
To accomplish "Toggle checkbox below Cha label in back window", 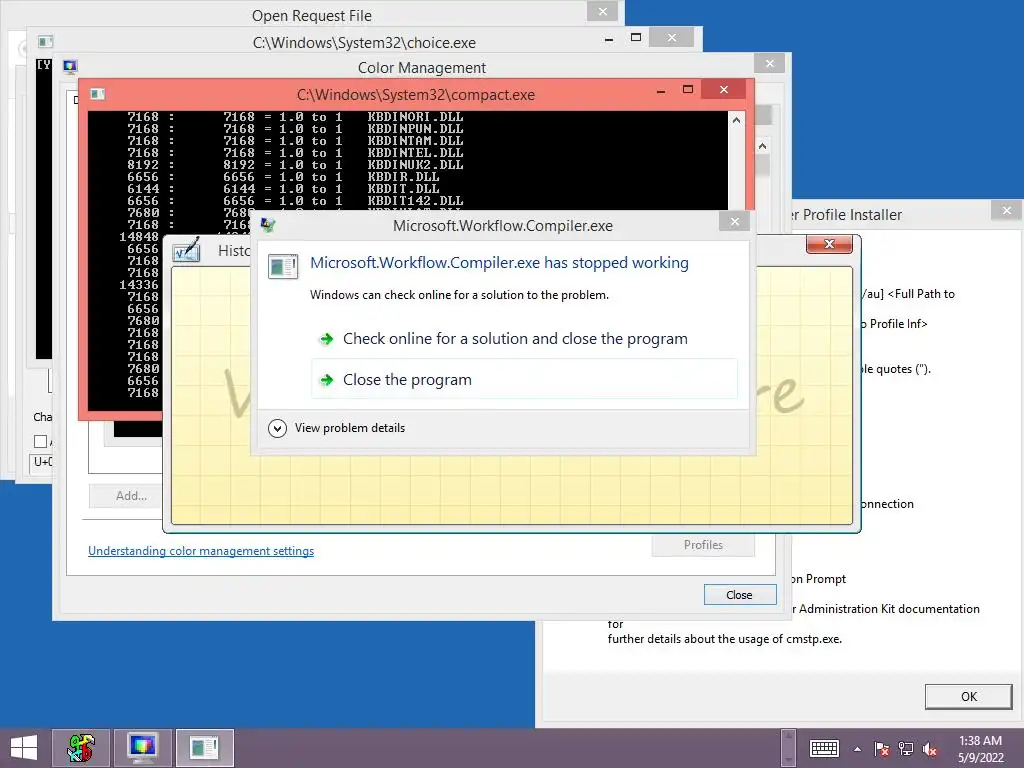I will (x=40, y=441).
